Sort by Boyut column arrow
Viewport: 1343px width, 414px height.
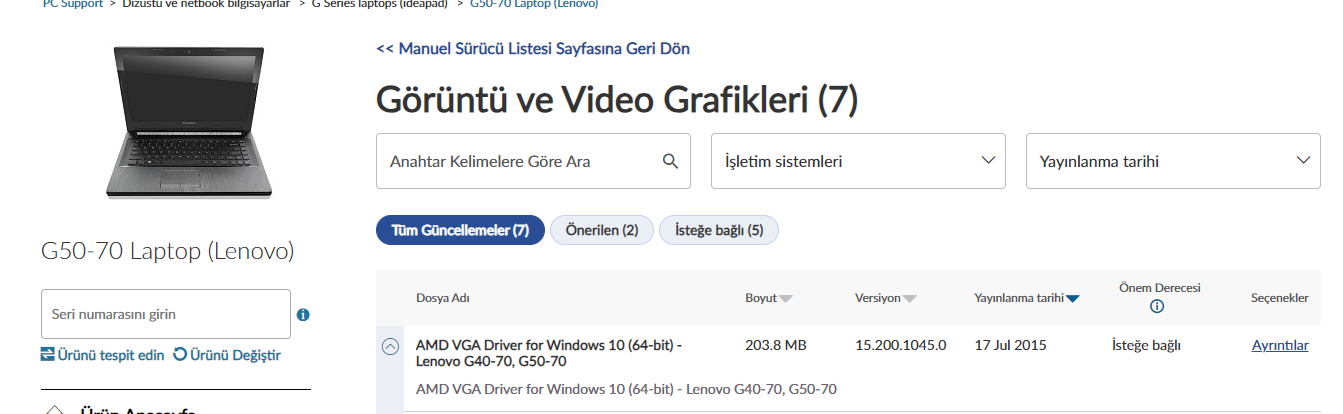click(x=786, y=299)
